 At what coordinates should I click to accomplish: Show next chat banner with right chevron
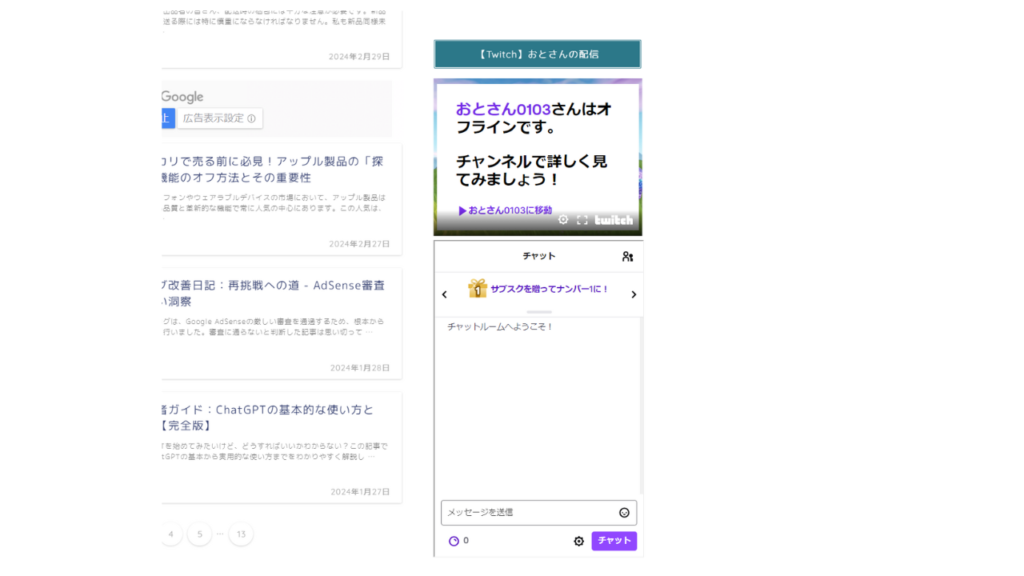(633, 295)
